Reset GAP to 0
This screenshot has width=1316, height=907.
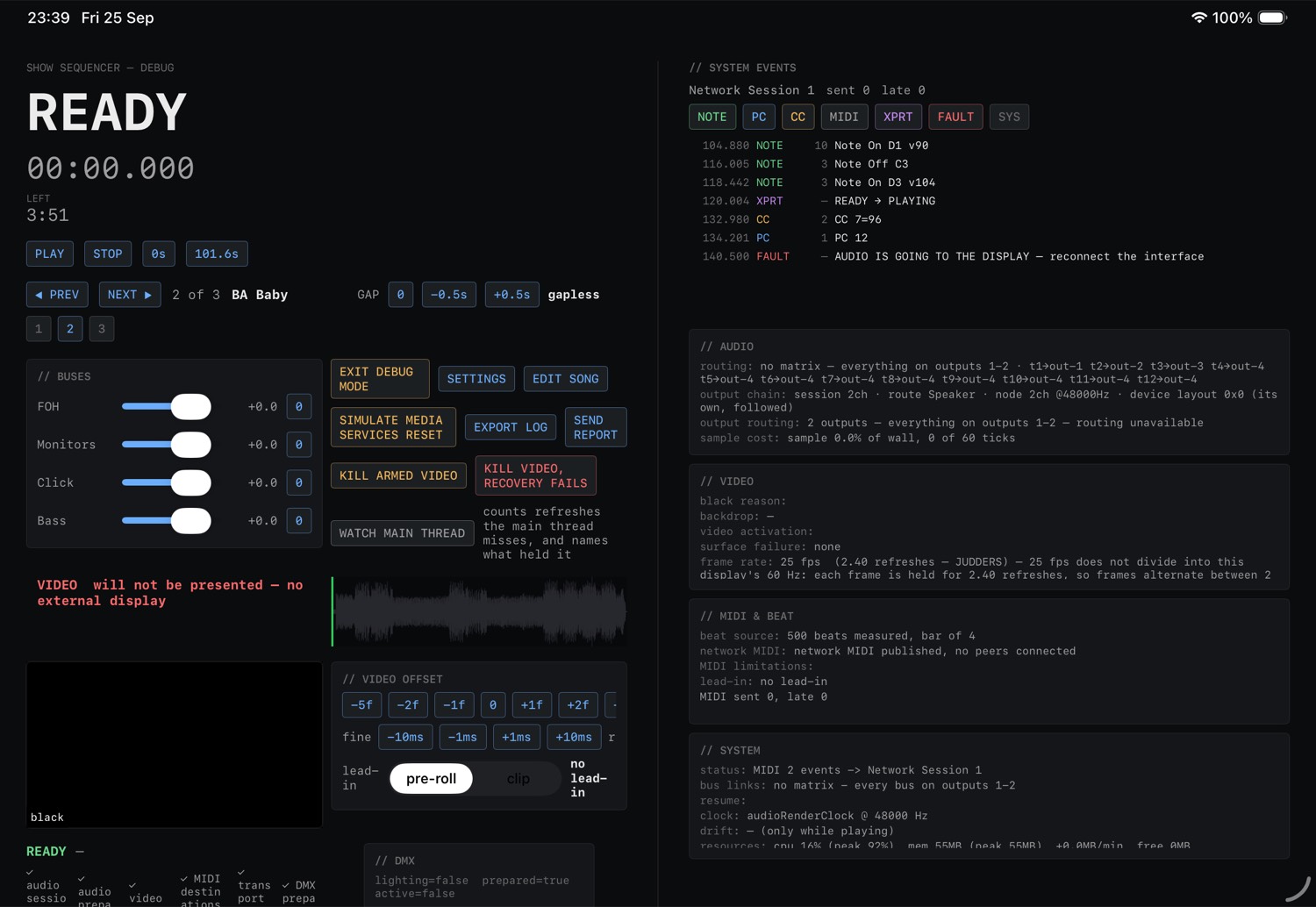tap(400, 295)
